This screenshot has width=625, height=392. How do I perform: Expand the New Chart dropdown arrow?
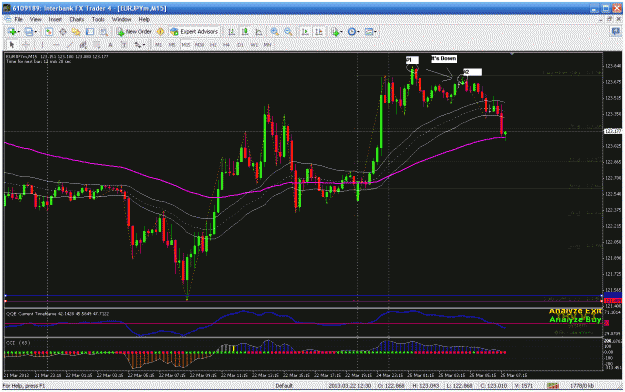19,32
